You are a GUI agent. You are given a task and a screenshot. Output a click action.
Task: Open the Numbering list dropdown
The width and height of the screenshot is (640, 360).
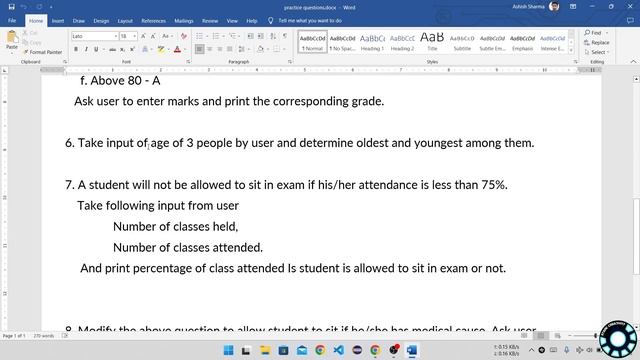224,36
